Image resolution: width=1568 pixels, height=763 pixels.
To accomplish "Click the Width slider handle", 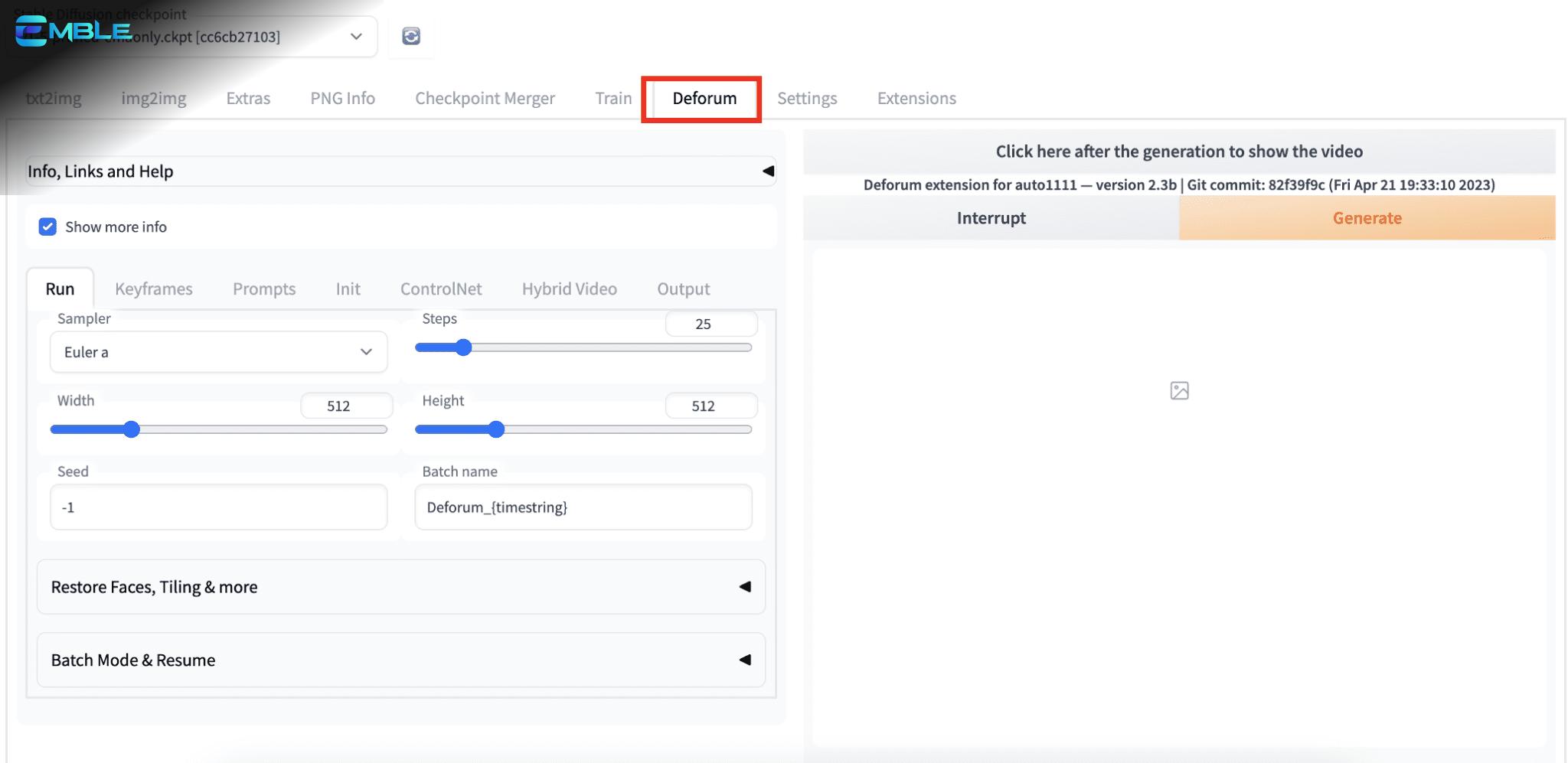I will [132, 429].
